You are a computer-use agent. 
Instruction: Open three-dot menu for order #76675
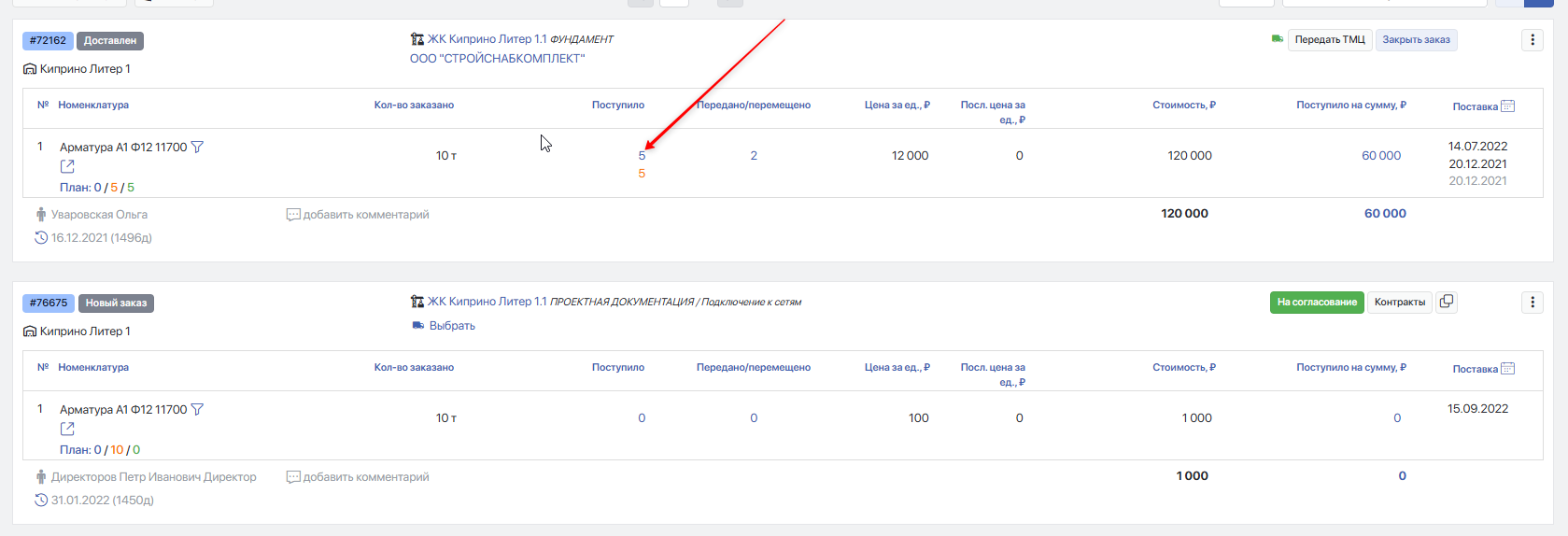[1533, 303]
